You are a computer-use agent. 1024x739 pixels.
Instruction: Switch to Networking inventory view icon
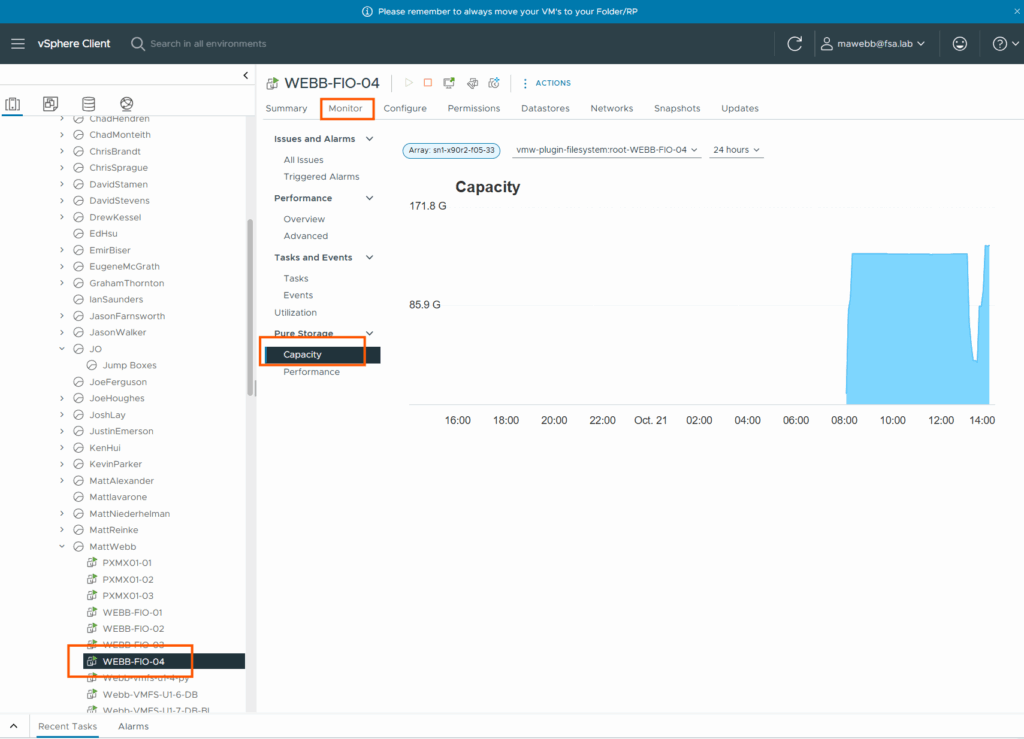click(x=126, y=104)
